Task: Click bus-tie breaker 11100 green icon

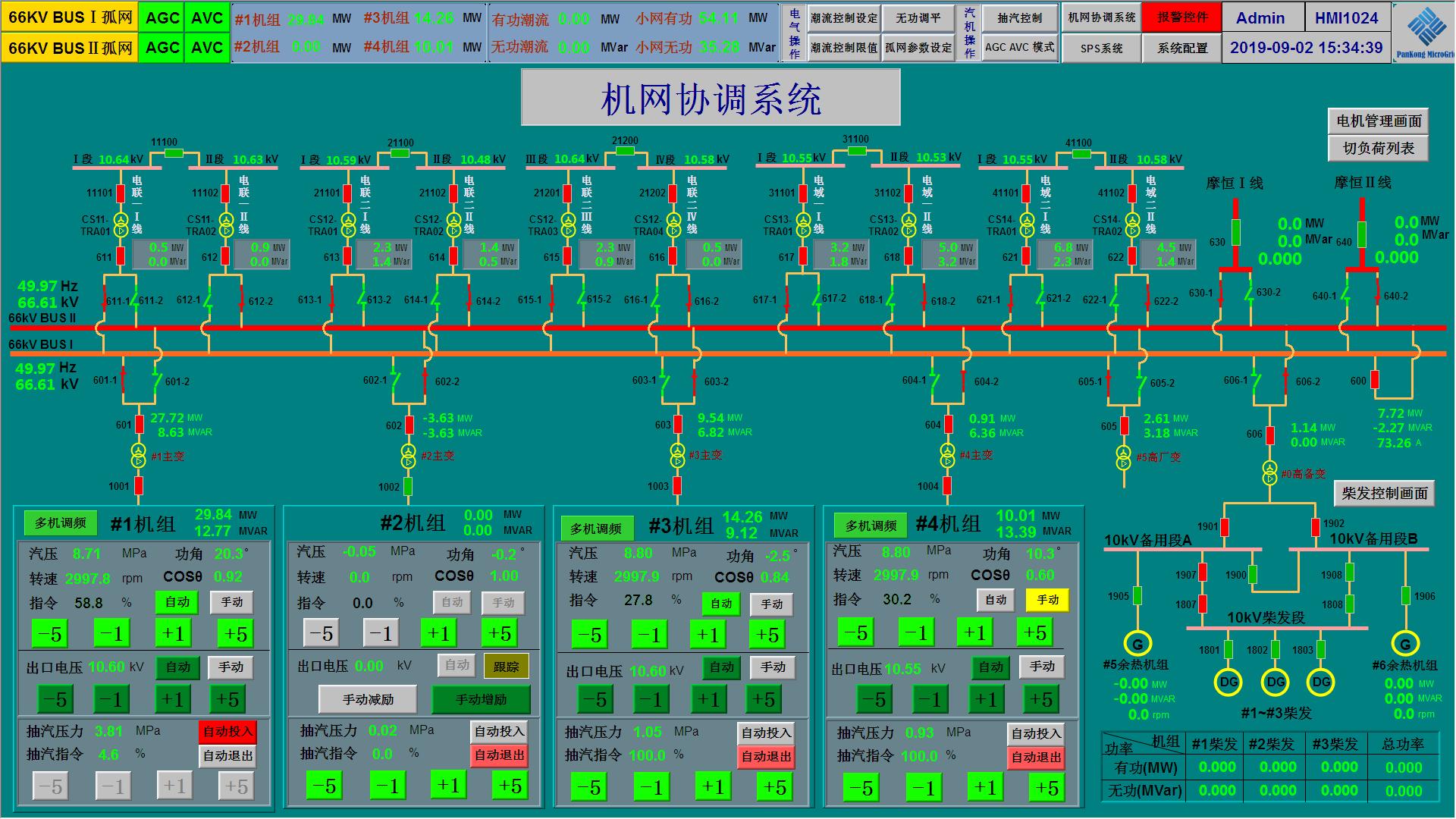Action: pos(175,153)
